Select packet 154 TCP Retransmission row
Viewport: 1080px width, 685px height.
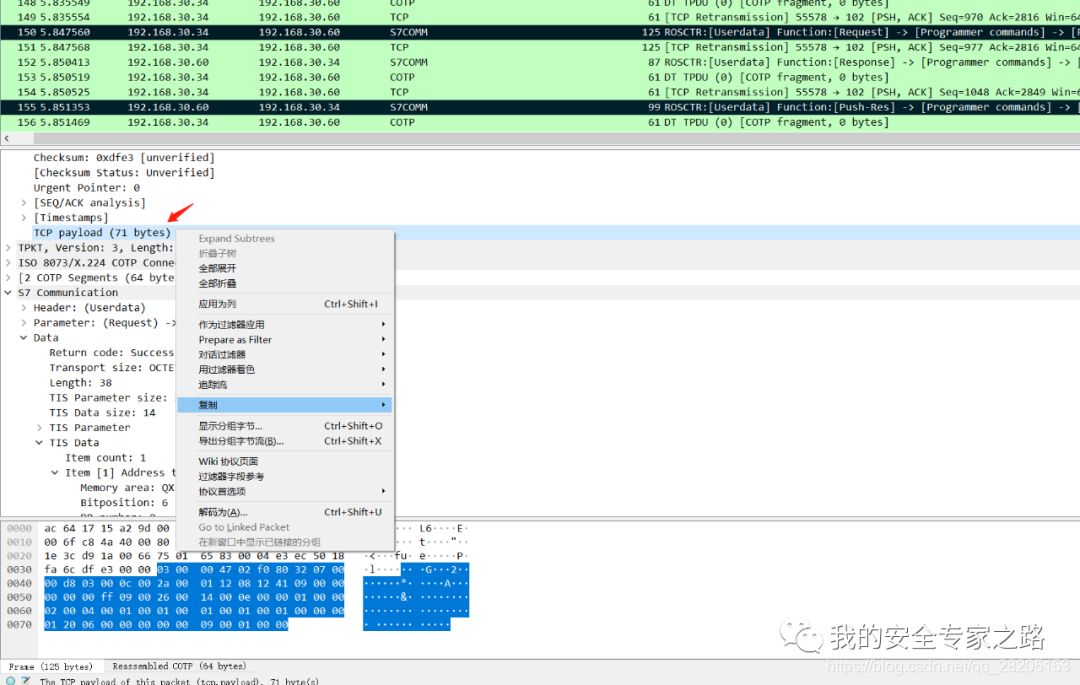[540, 92]
